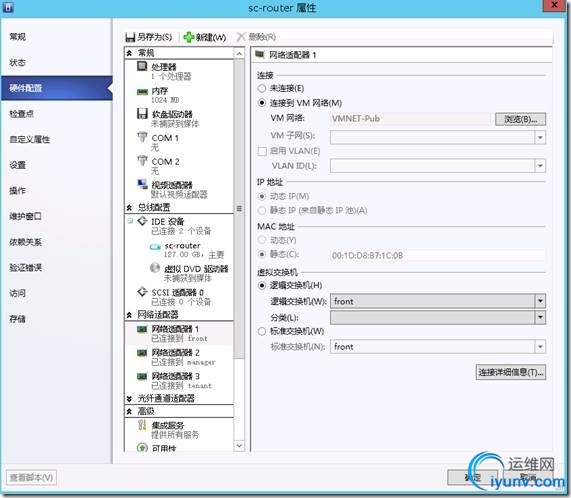Choose Connected to VM network radio button
Screen dimensions: 571x498
tap(262, 103)
